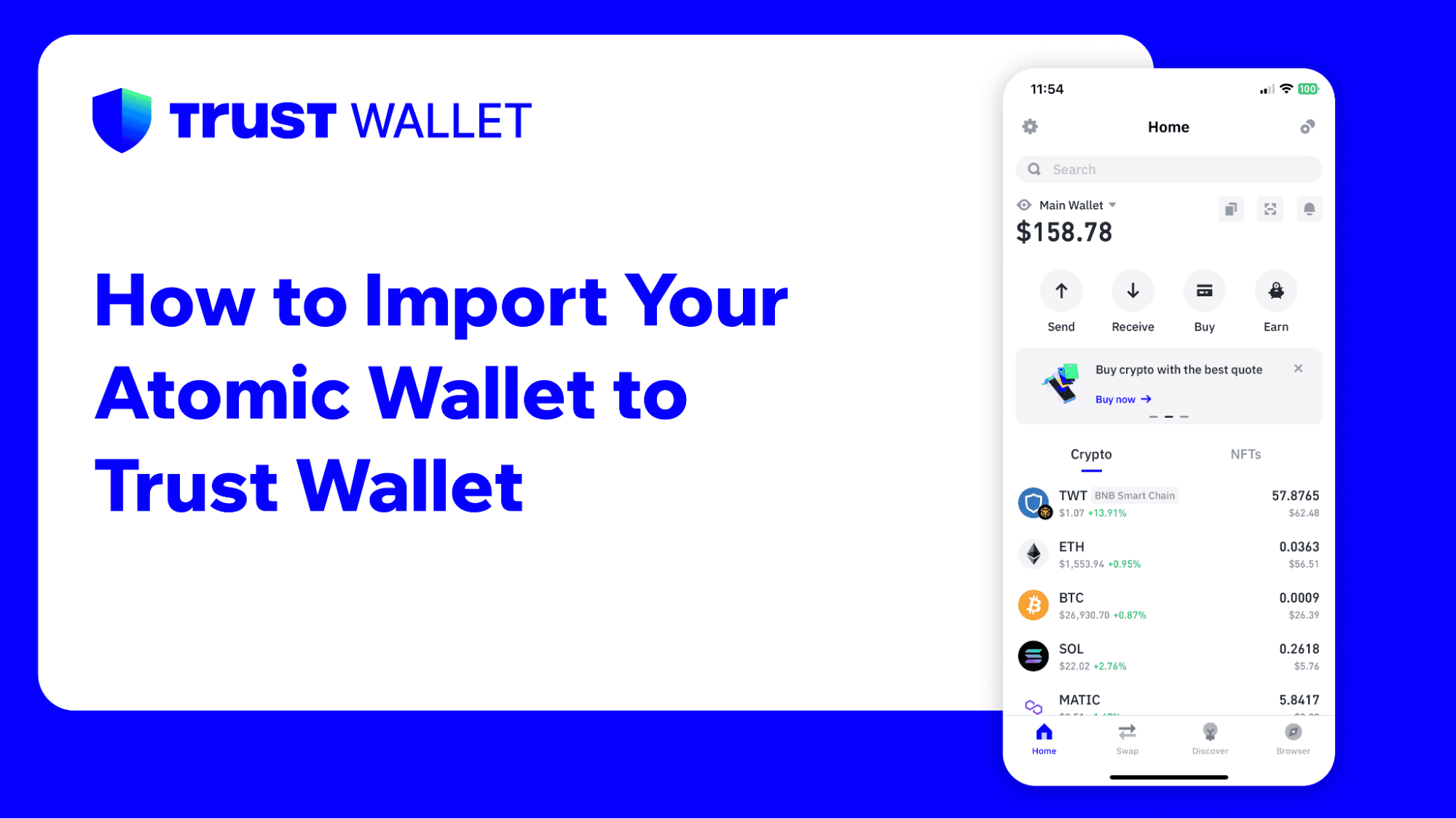Toggle eye visibility on Main Wallet
The width and height of the screenshot is (1456, 819).
(x=1026, y=205)
